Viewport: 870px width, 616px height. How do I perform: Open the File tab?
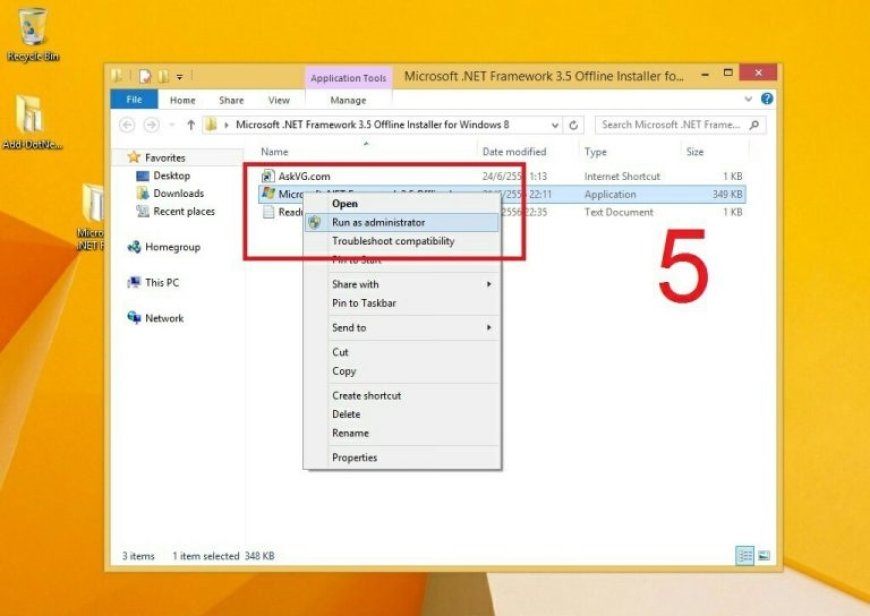[x=134, y=100]
